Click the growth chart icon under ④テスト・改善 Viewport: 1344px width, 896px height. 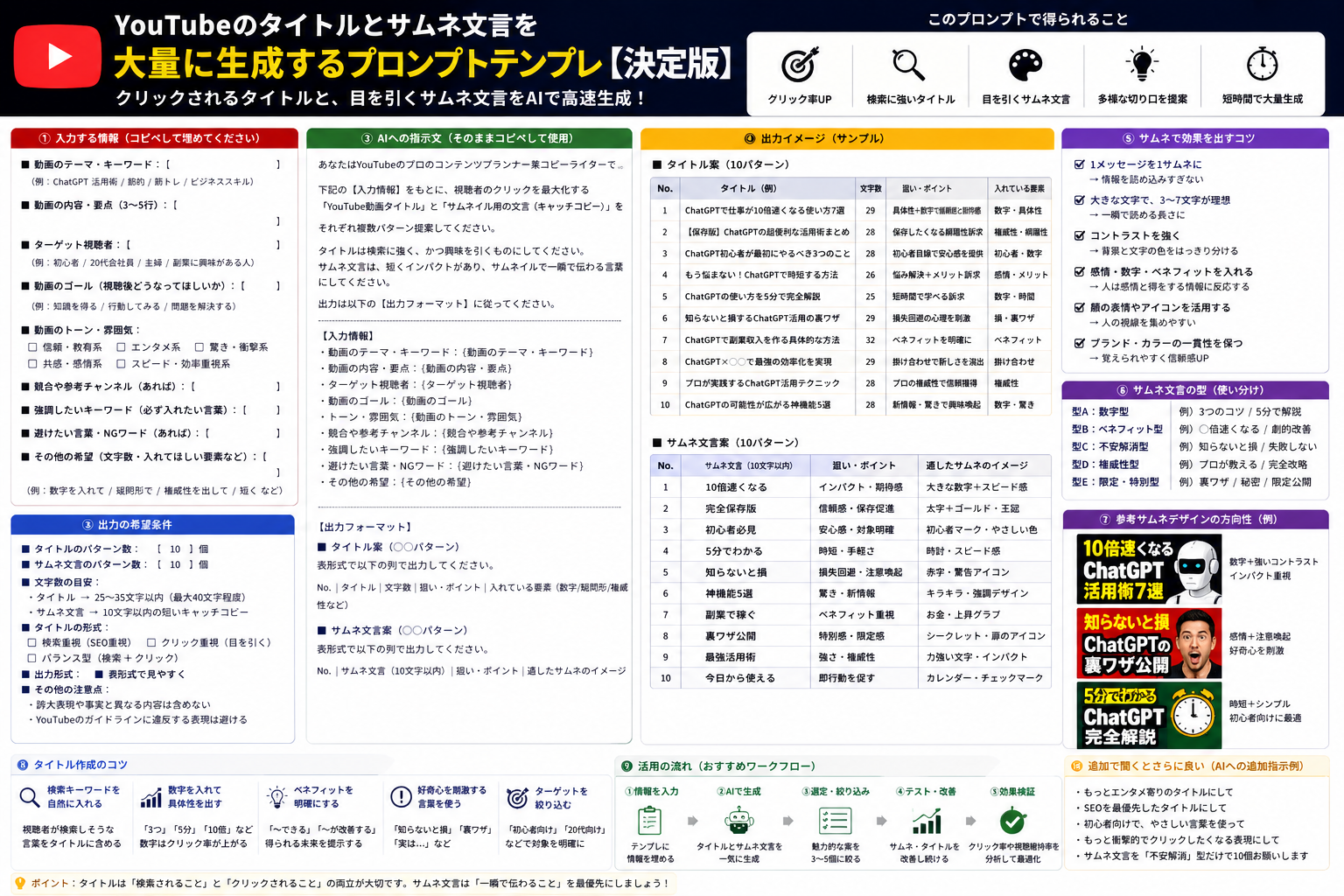click(x=926, y=821)
